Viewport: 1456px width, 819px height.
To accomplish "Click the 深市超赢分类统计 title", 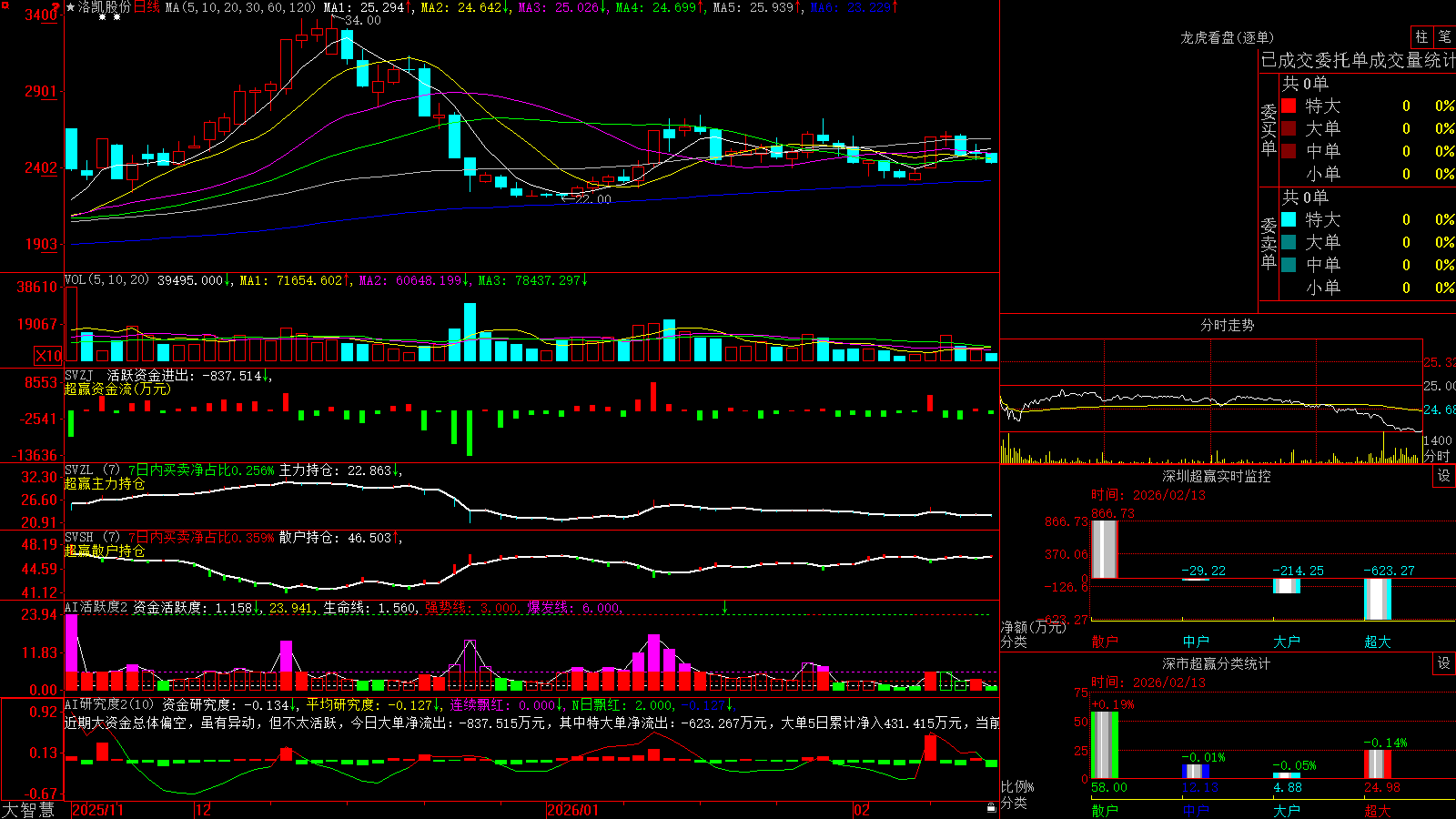I will pos(1217,663).
